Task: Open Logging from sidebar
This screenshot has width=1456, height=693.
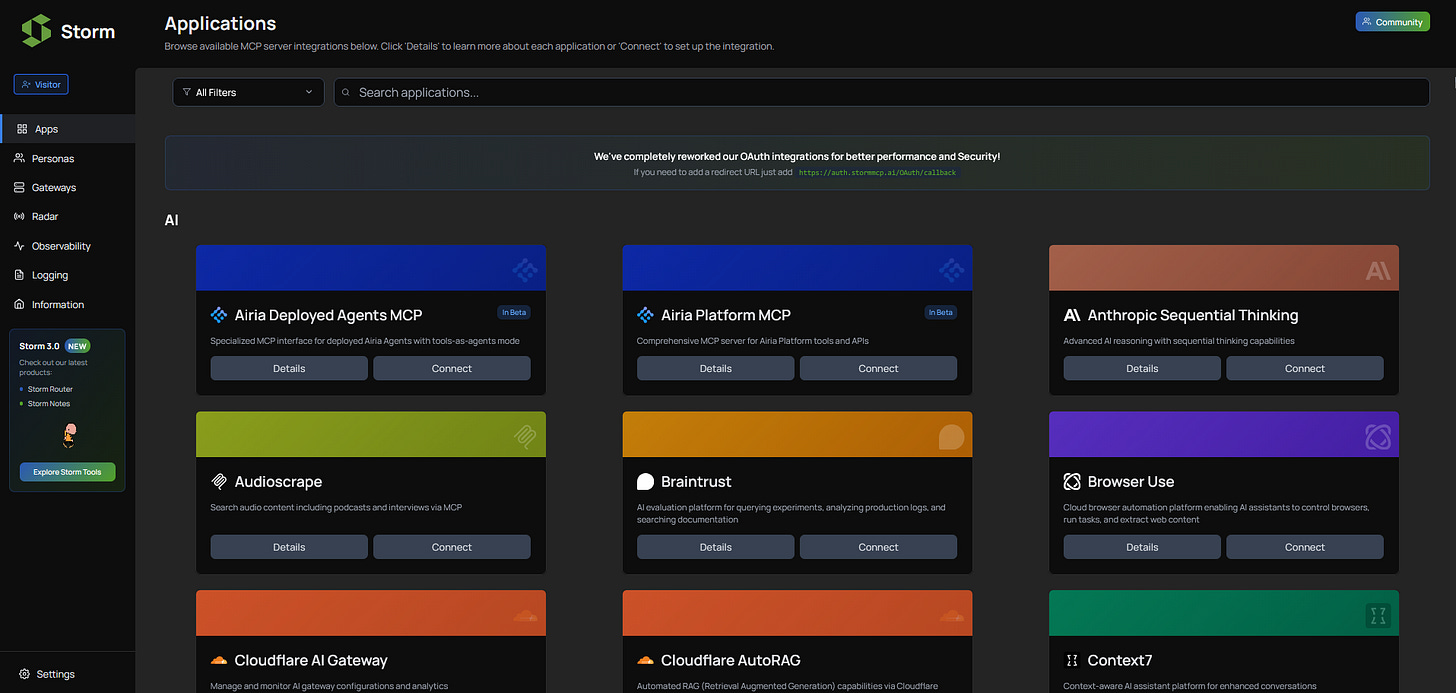Action: point(68,275)
